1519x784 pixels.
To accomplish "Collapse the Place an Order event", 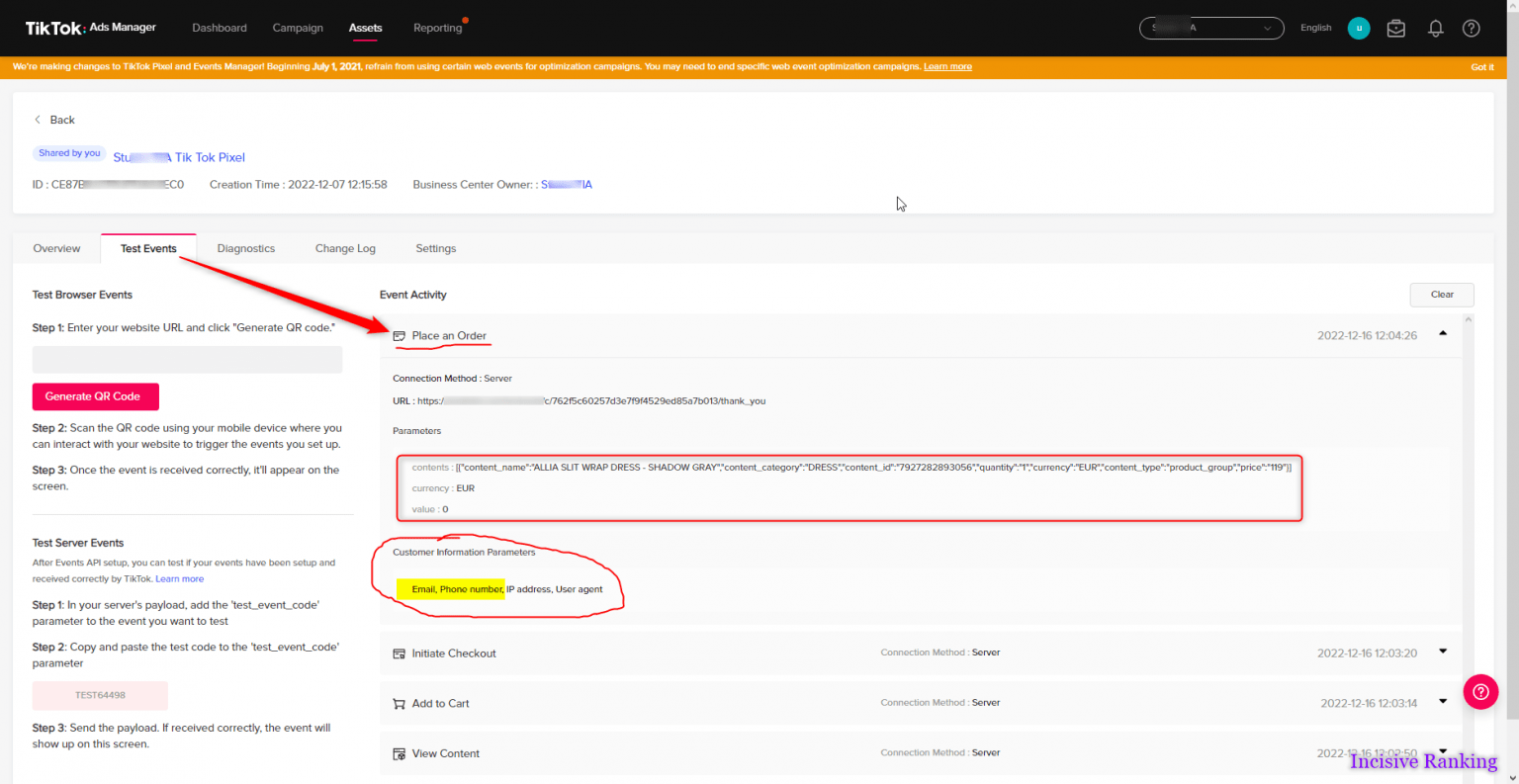I will coord(1443,334).
